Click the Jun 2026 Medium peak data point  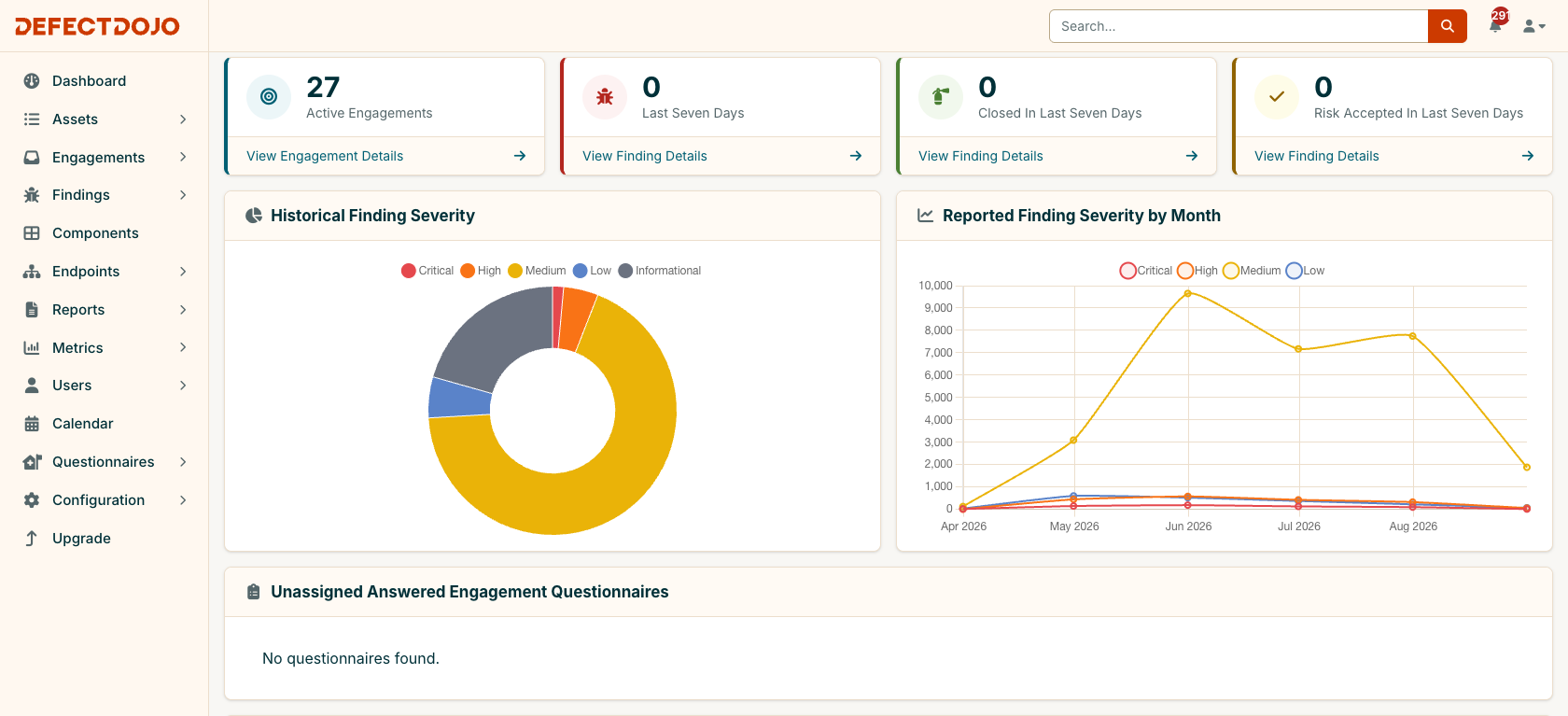1188,293
